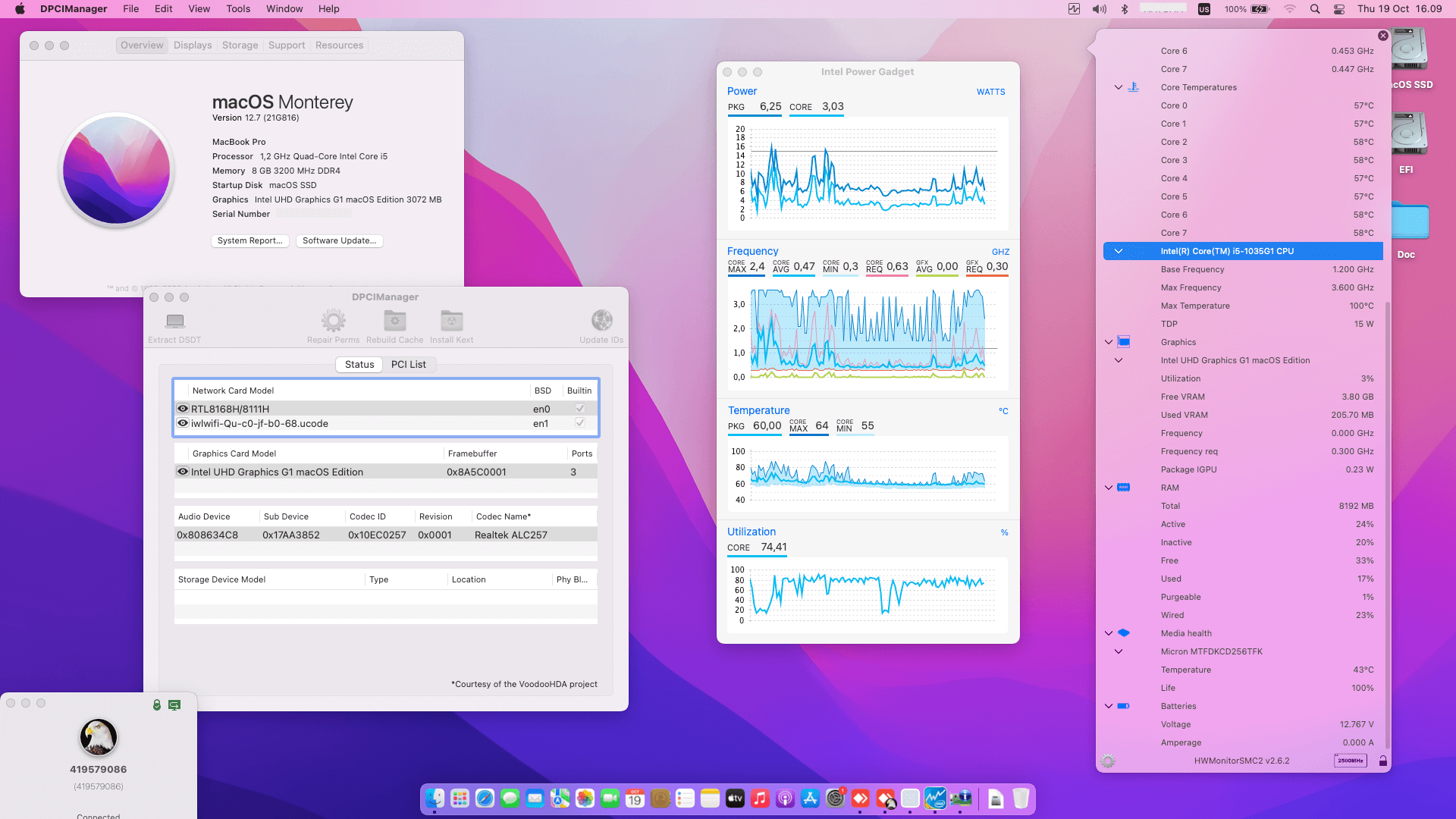Select the Storage tab in About This Mac

click(x=240, y=45)
